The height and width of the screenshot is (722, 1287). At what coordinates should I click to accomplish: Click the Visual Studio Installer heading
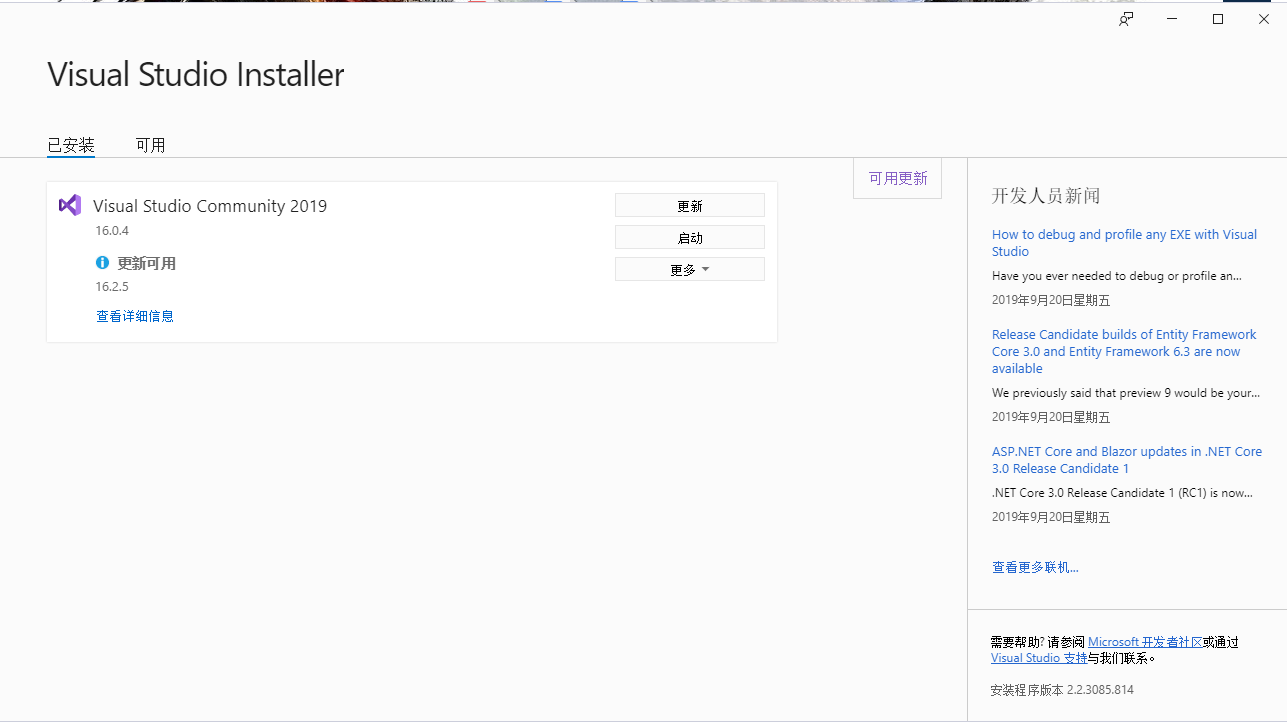tap(196, 75)
